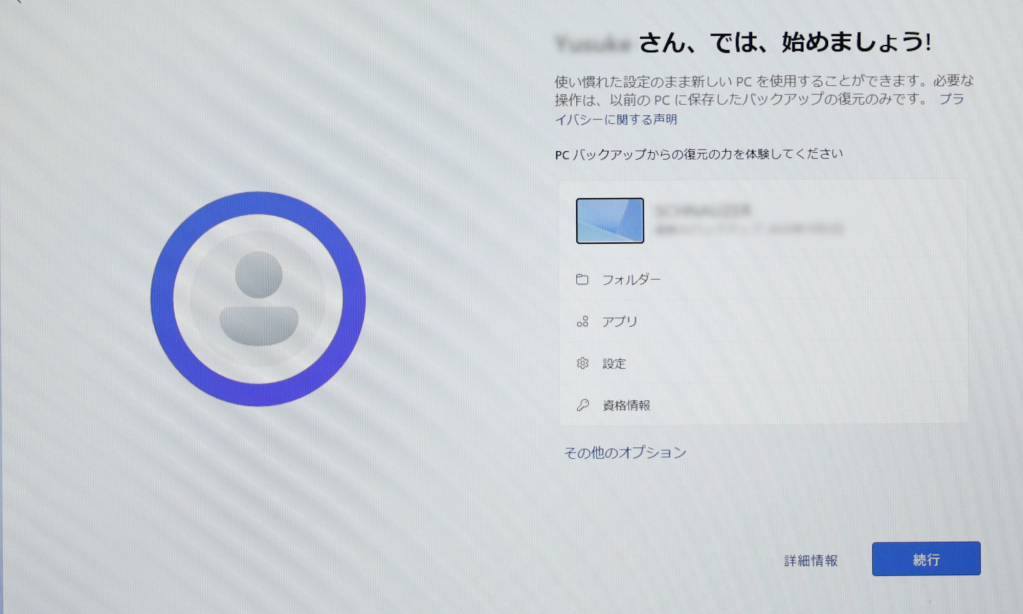Click the key icon beside 資格情報

point(582,406)
